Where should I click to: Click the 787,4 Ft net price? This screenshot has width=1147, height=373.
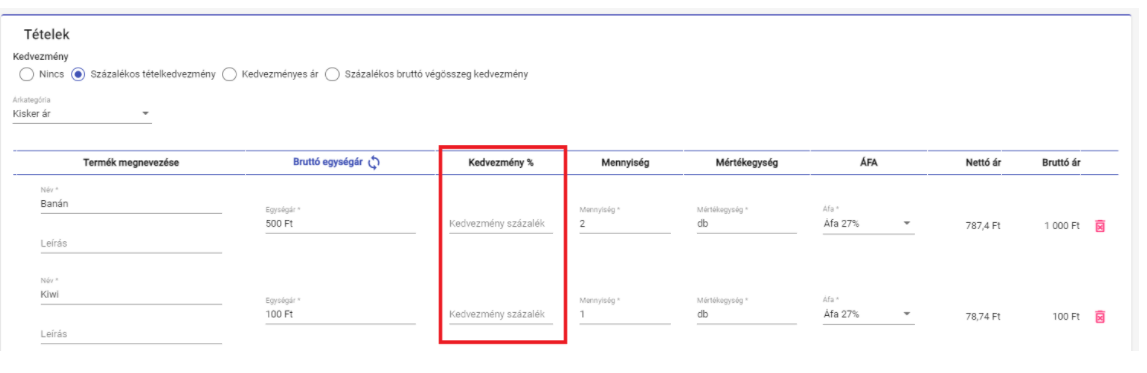click(x=983, y=226)
